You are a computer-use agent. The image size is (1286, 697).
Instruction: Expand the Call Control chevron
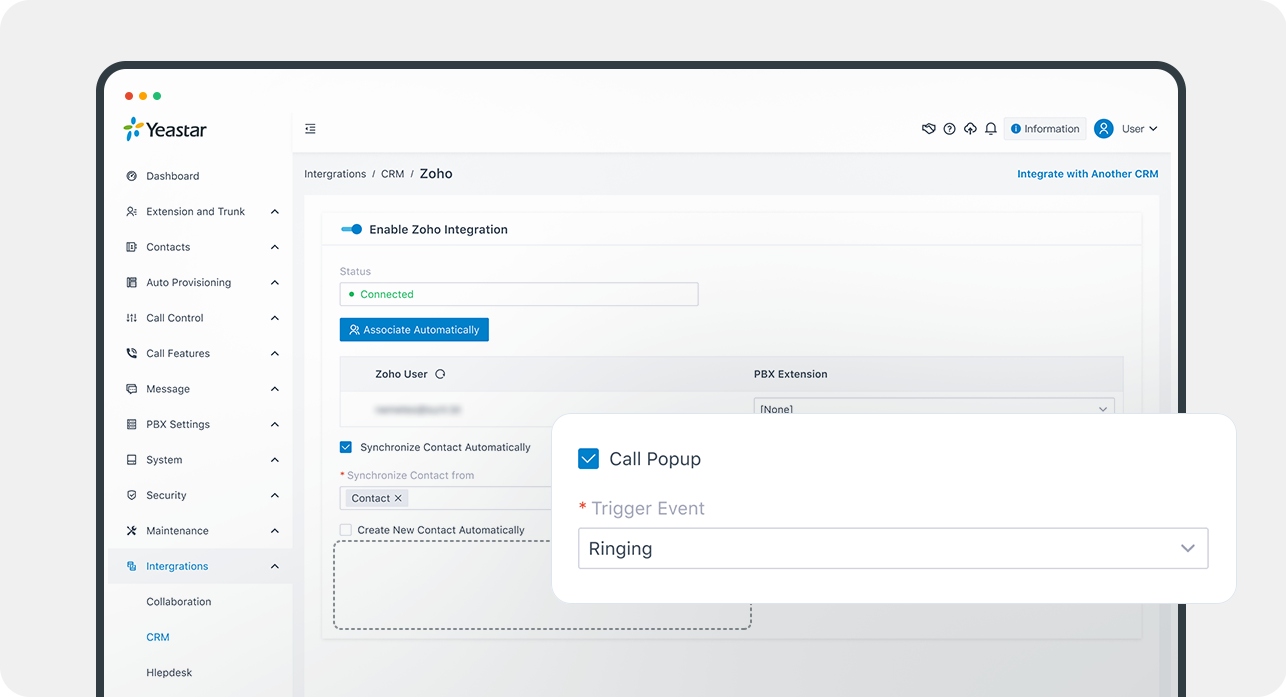pyautogui.click(x=275, y=318)
